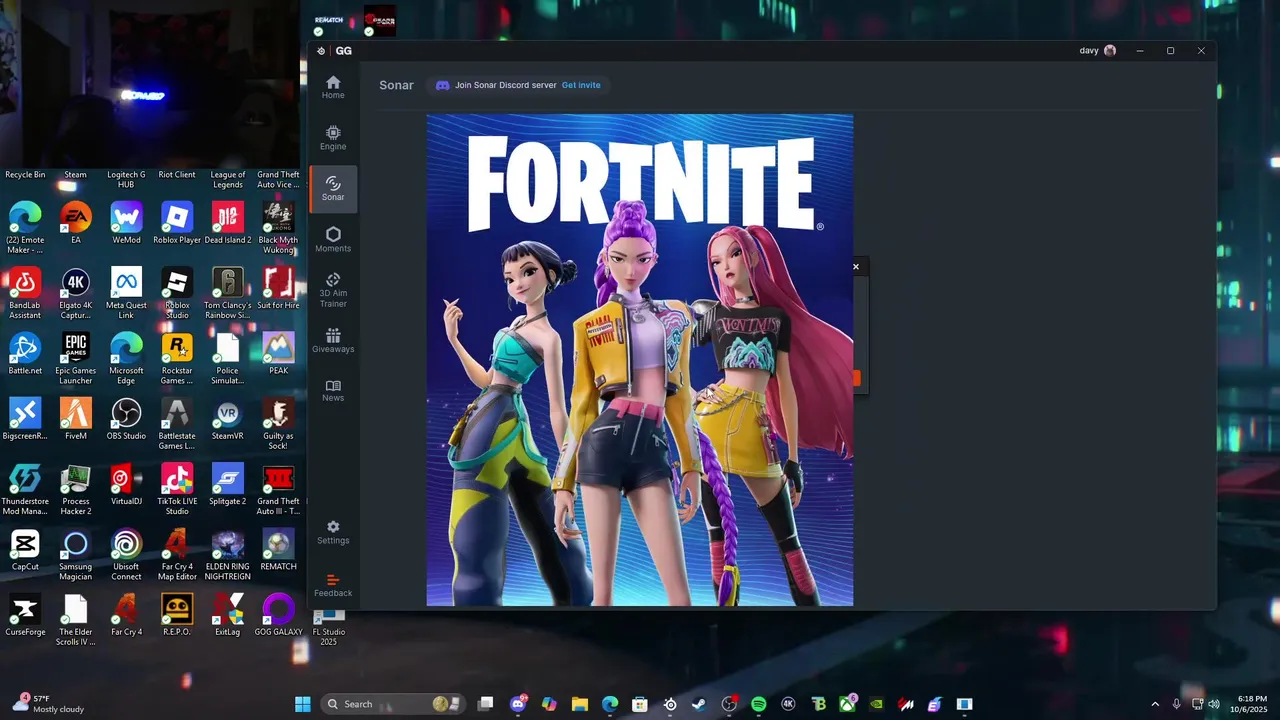Select the Epic Games Launcher shortcut

click(x=75, y=358)
